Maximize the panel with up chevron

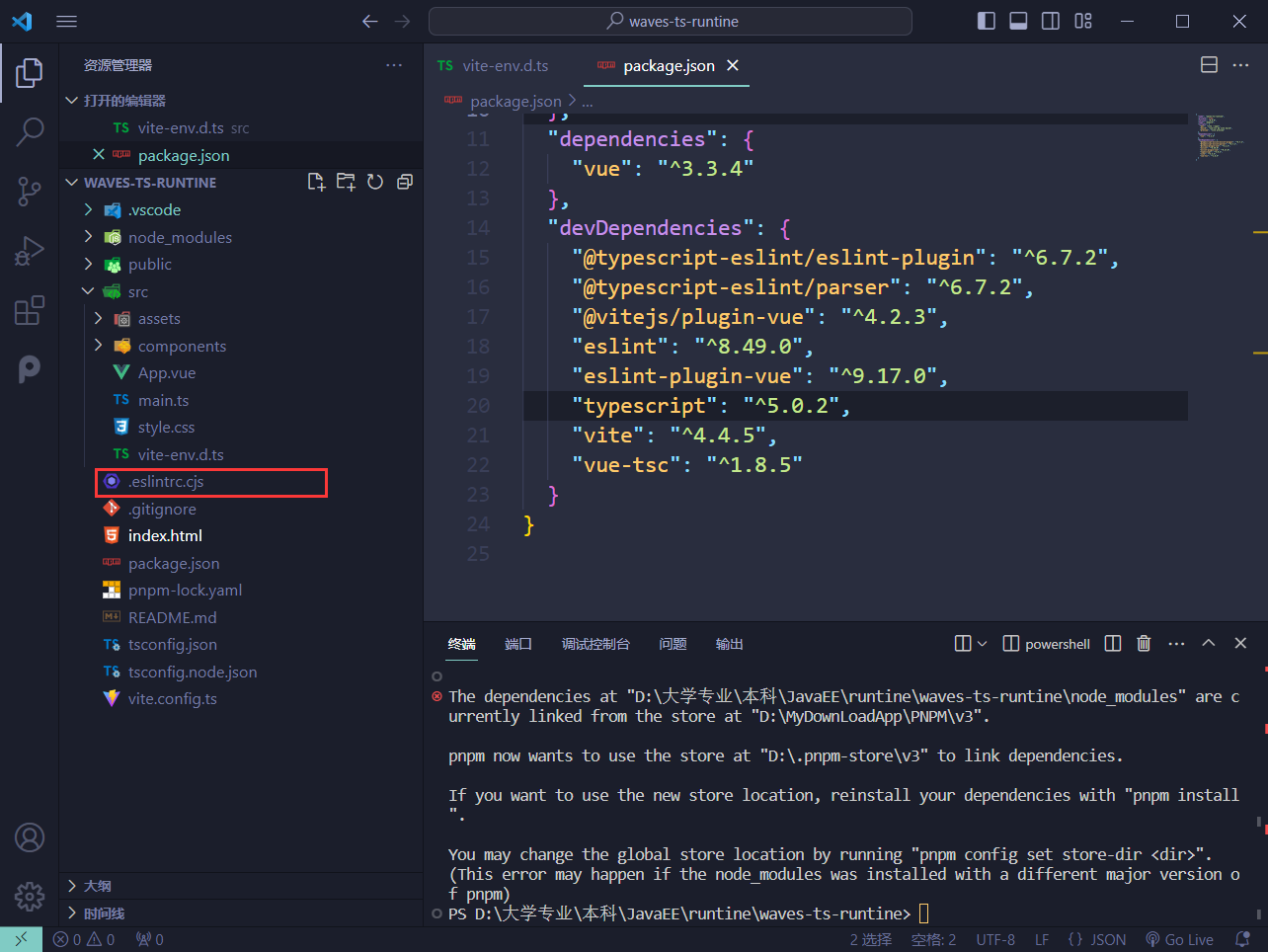pyautogui.click(x=1208, y=643)
